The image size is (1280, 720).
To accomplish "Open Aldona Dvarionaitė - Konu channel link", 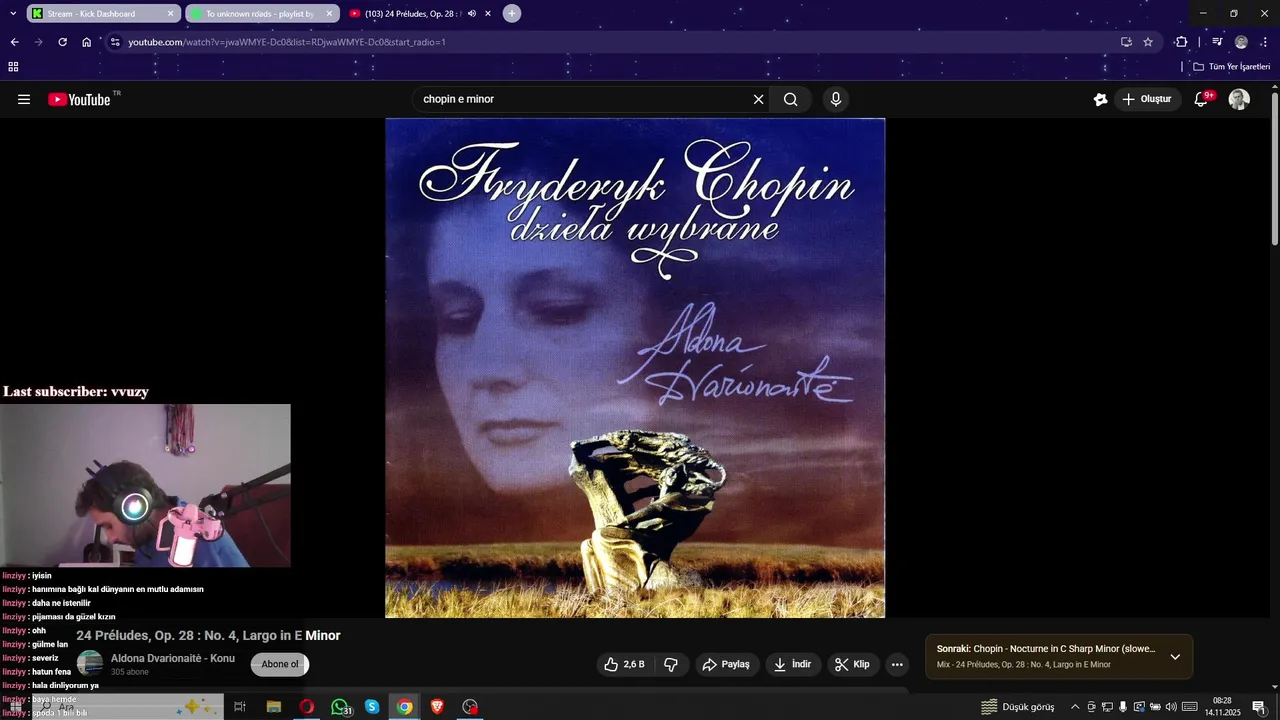I will pos(173,658).
